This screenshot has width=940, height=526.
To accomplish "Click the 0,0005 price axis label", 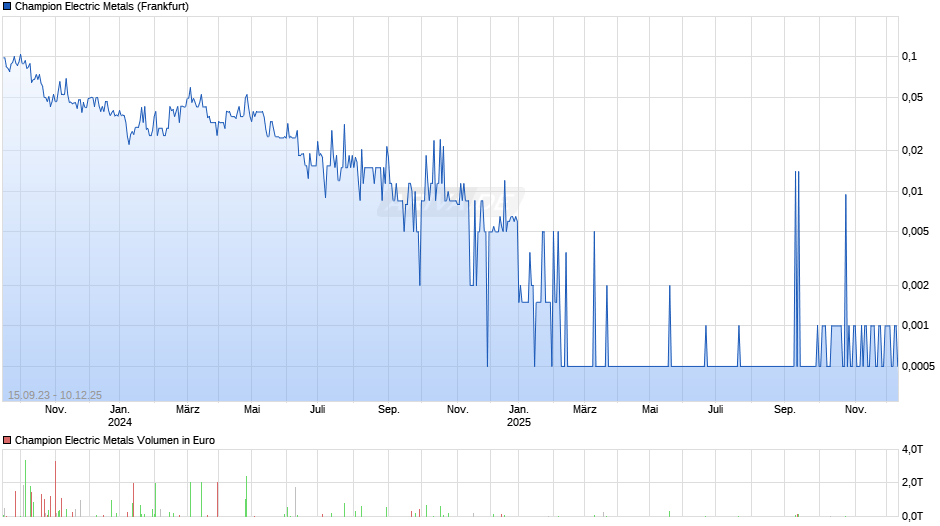I will pos(918,366).
